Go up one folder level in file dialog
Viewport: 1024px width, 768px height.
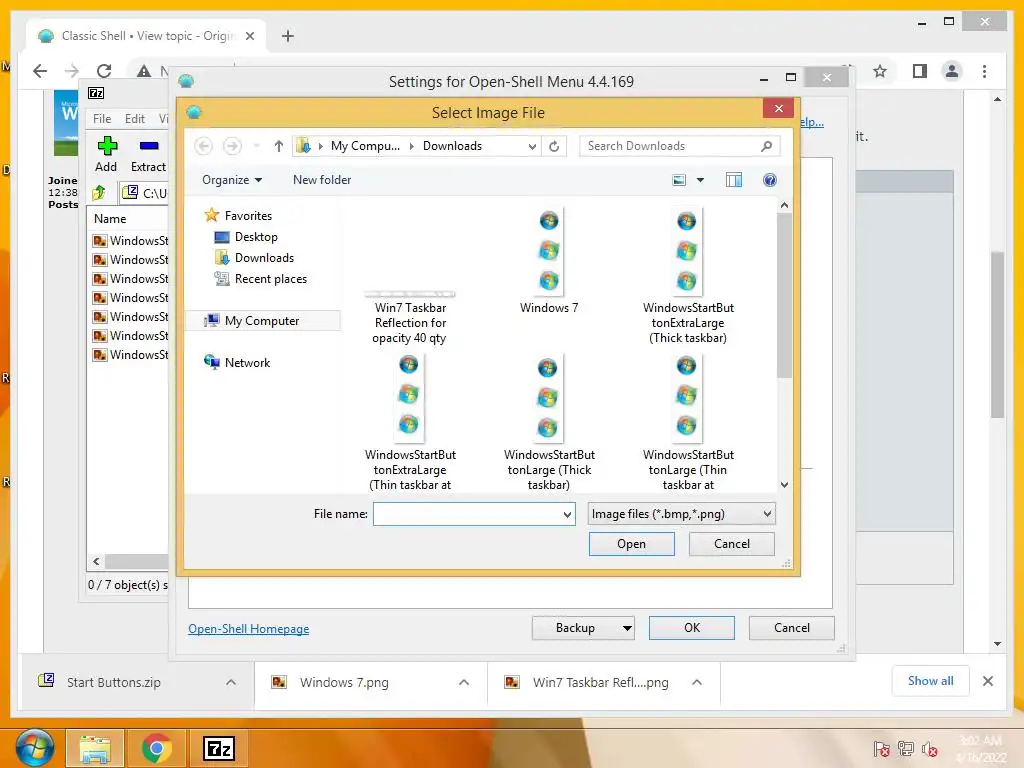[279, 146]
